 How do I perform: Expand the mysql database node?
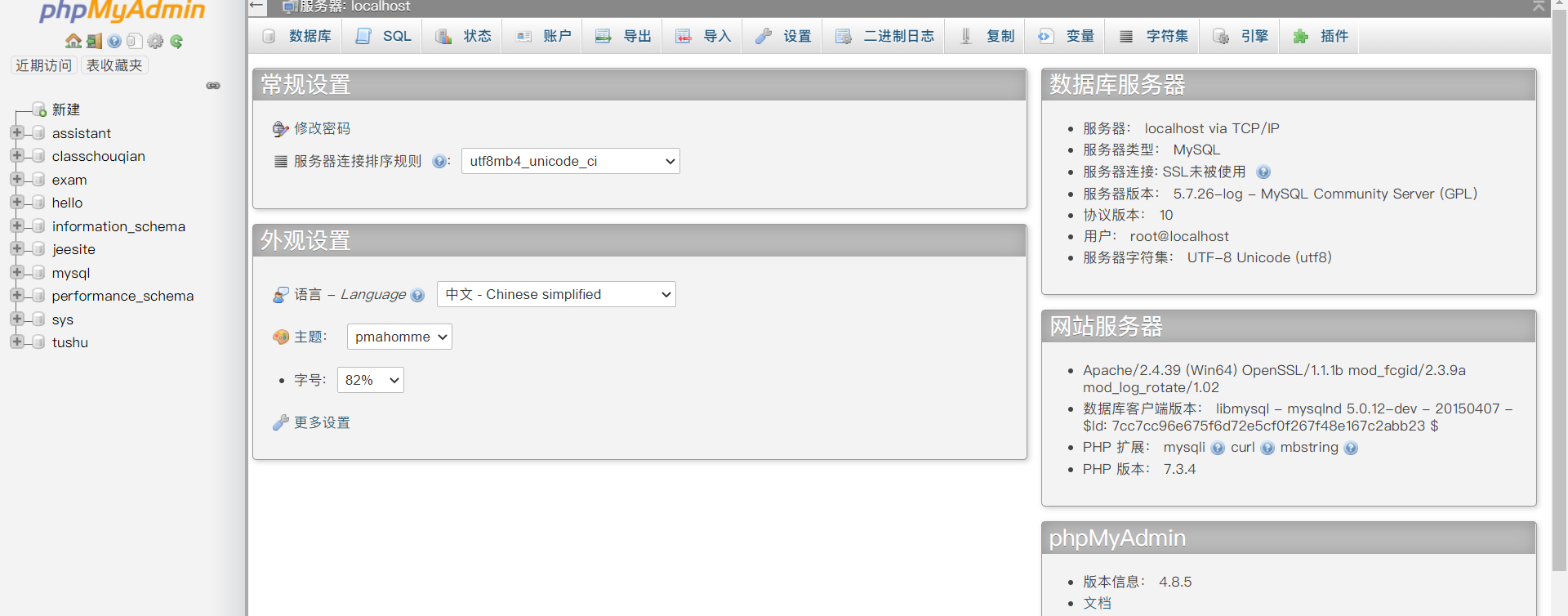coord(16,272)
